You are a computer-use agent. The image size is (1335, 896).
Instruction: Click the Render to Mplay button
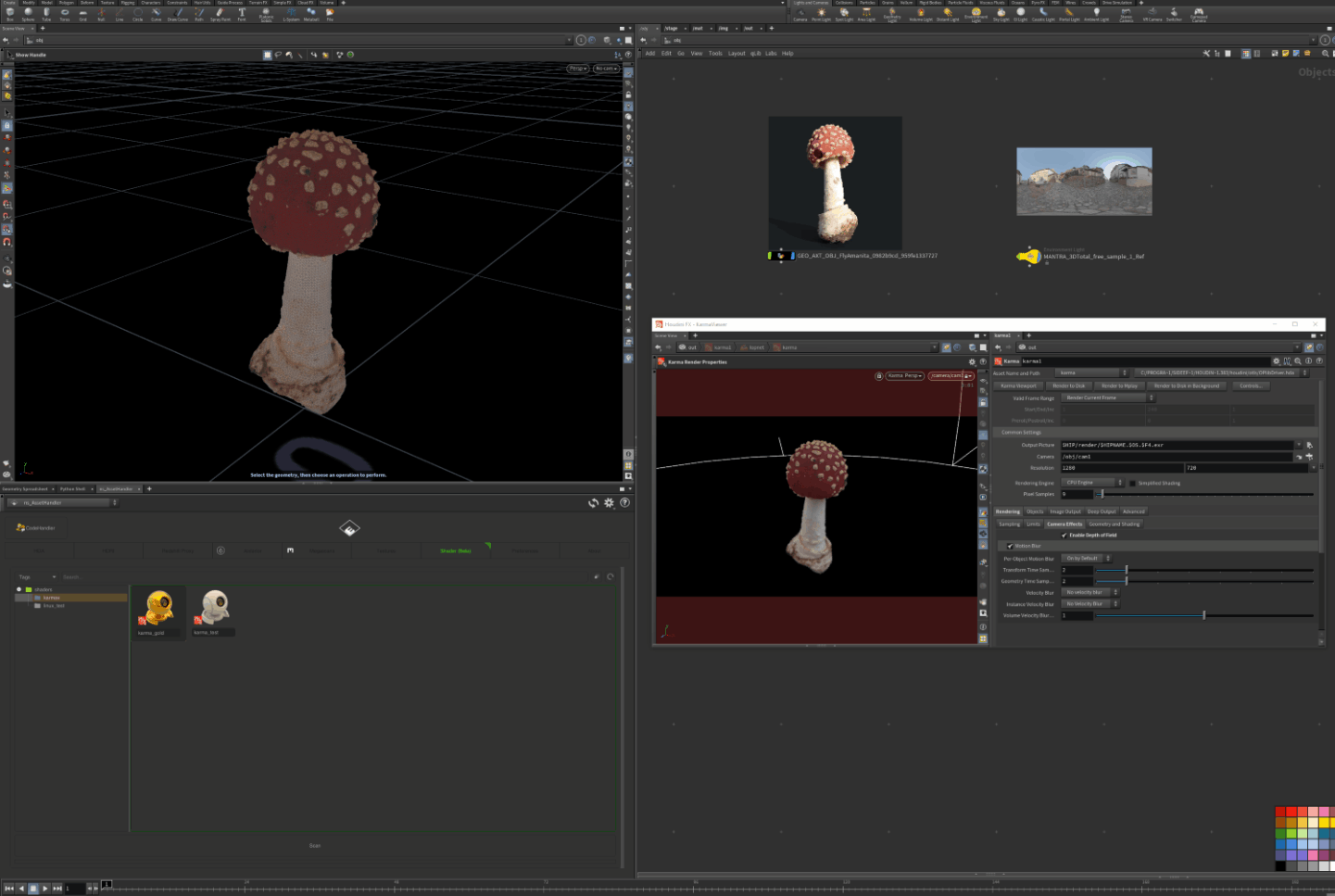click(x=1119, y=386)
